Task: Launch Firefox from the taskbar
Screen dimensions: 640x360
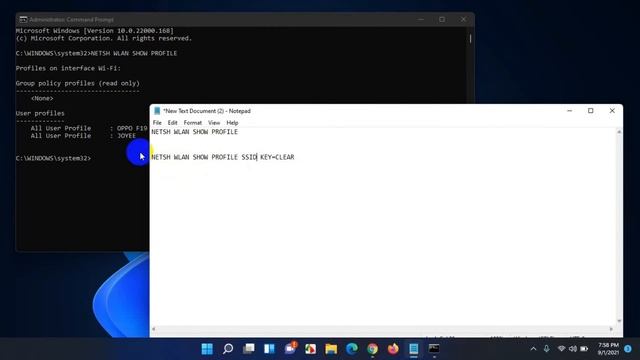Action: 393,349
